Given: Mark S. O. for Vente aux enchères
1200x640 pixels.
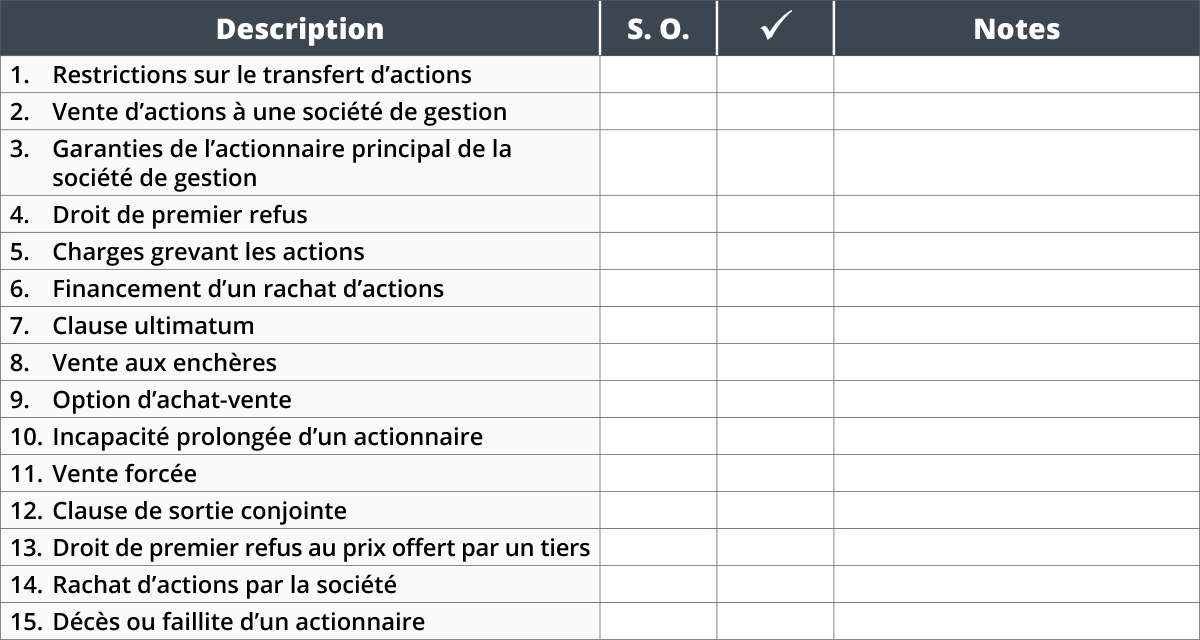Looking at the screenshot, I should (x=659, y=362).
